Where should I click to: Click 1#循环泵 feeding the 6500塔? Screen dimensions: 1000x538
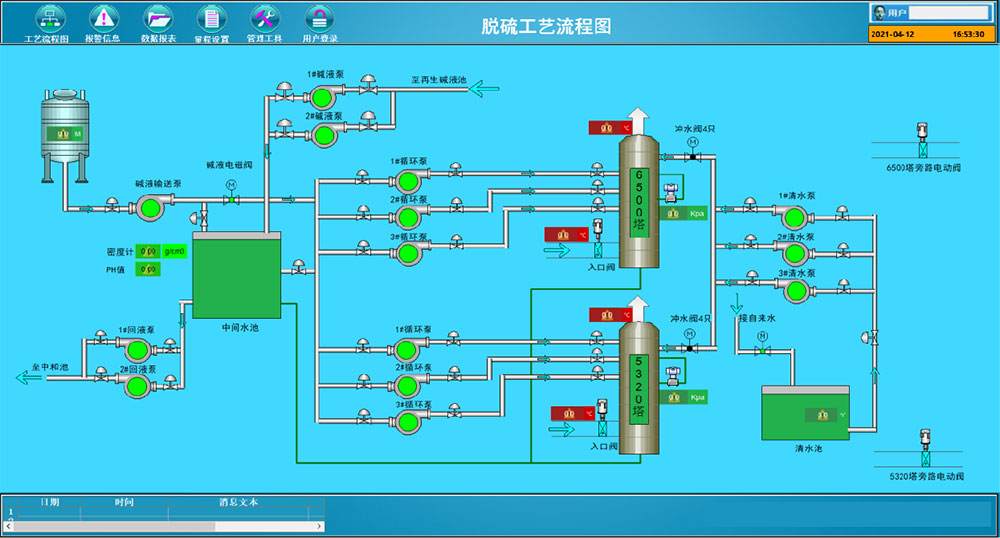click(x=408, y=182)
